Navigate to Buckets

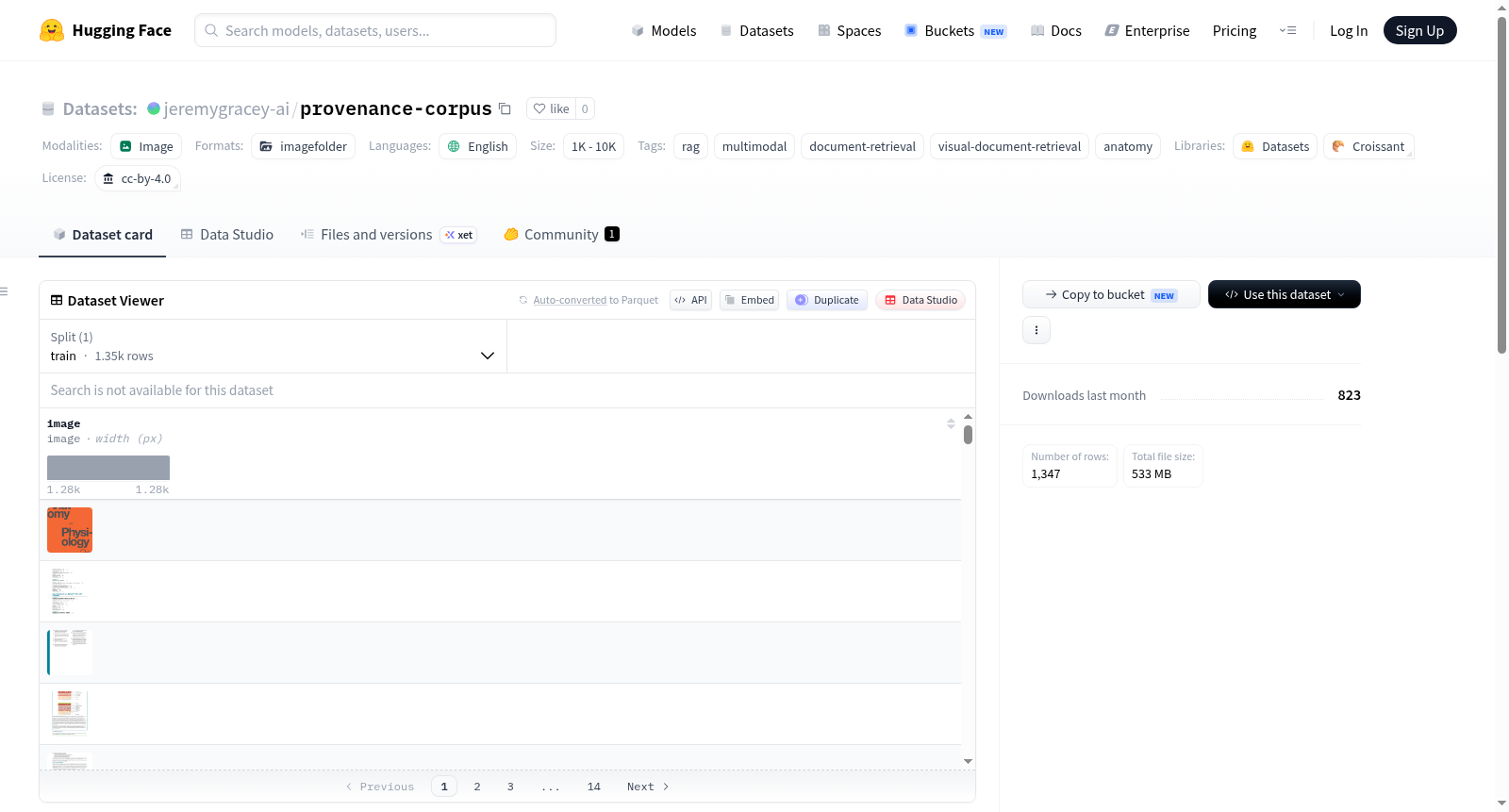(x=955, y=30)
